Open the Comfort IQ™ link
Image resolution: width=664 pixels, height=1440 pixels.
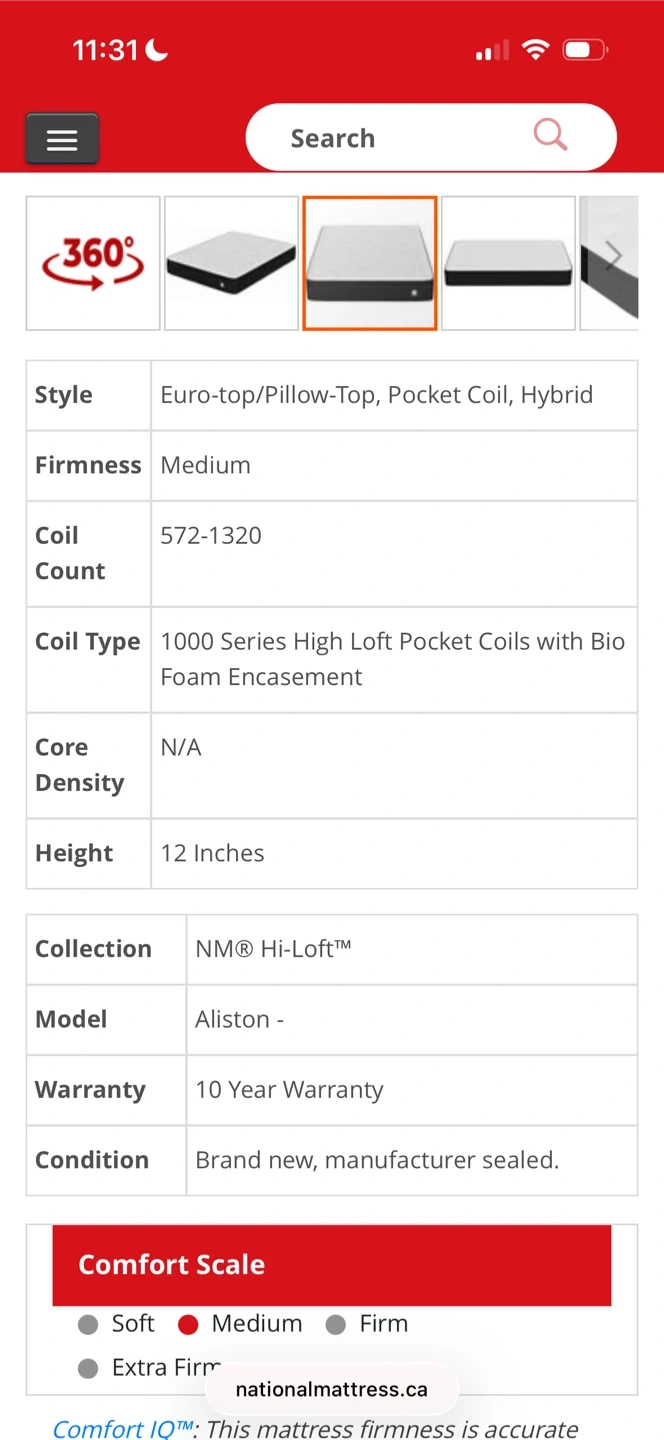click(122, 1428)
